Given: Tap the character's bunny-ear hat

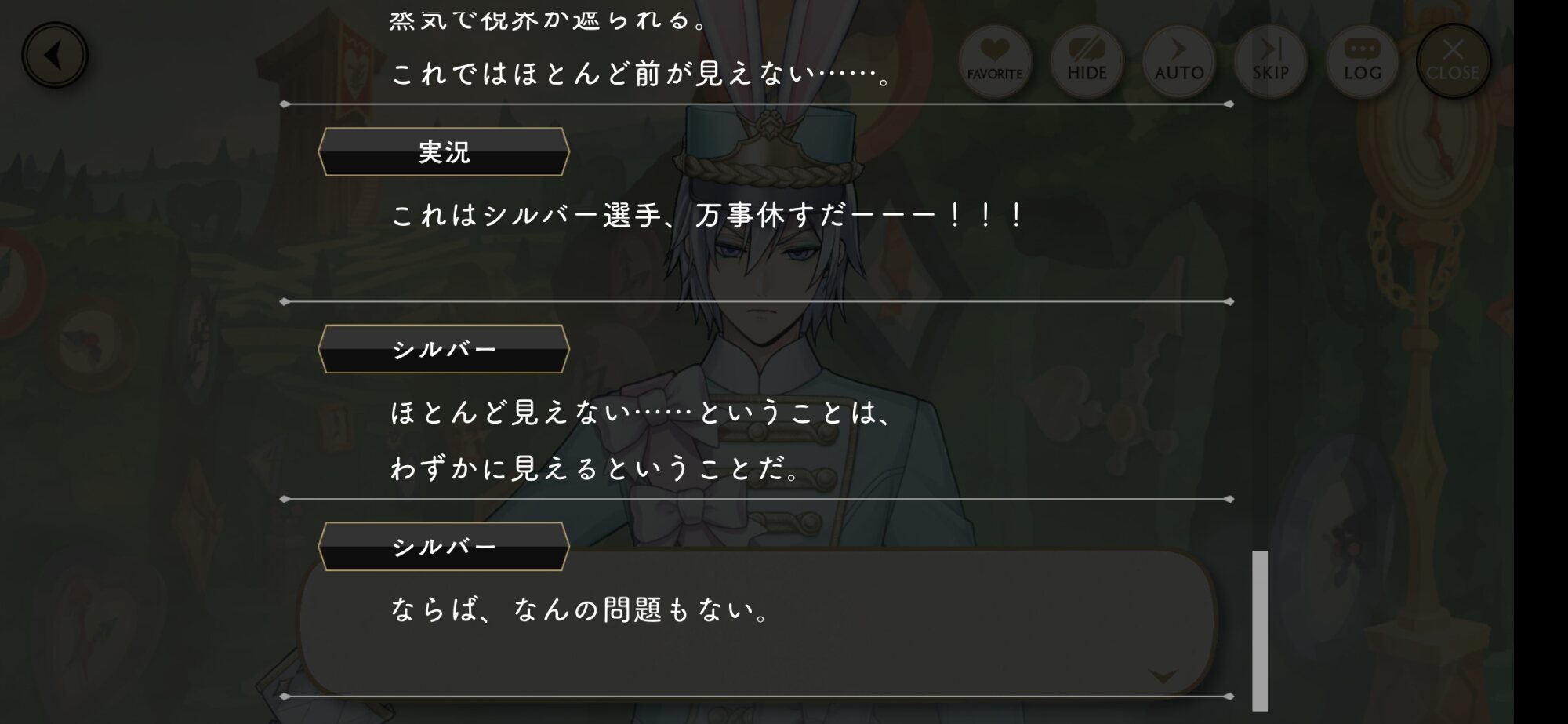Looking at the screenshot, I should coord(768,118).
